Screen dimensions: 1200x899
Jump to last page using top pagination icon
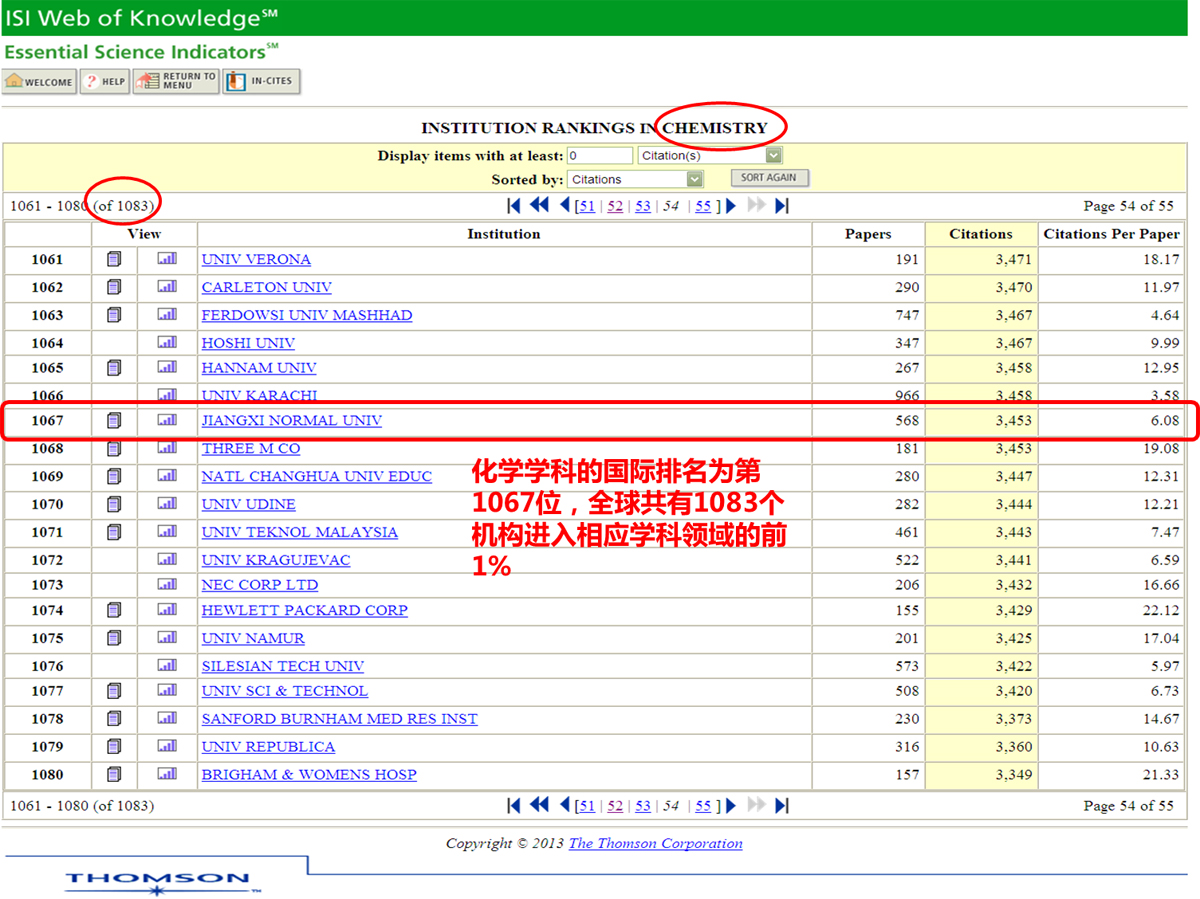[x=782, y=206]
